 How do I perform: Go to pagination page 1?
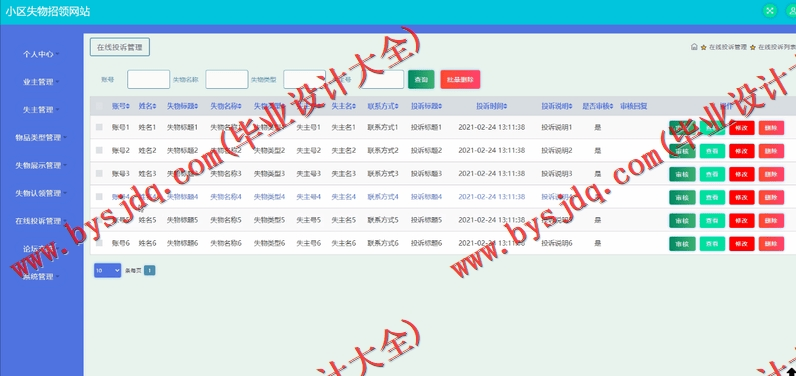tap(149, 270)
